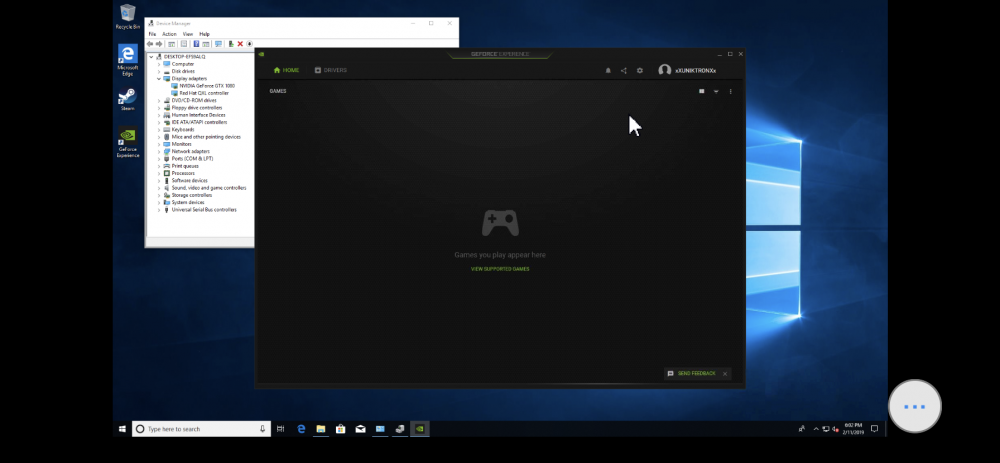
Task: Click the NVIDIA logo in GeForce title bar
Action: pyautogui.click(x=261, y=54)
